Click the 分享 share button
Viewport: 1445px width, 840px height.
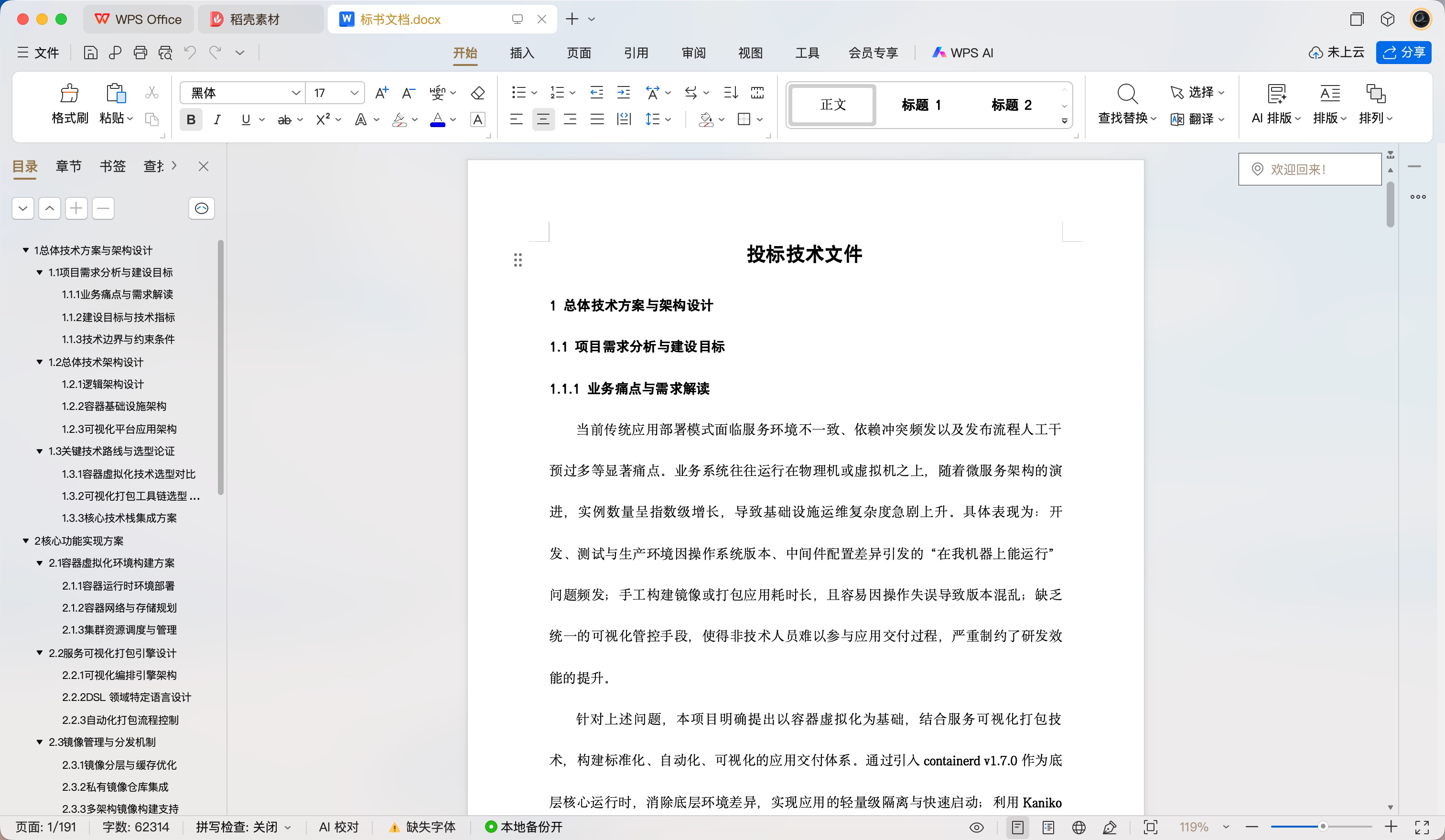pos(1404,53)
